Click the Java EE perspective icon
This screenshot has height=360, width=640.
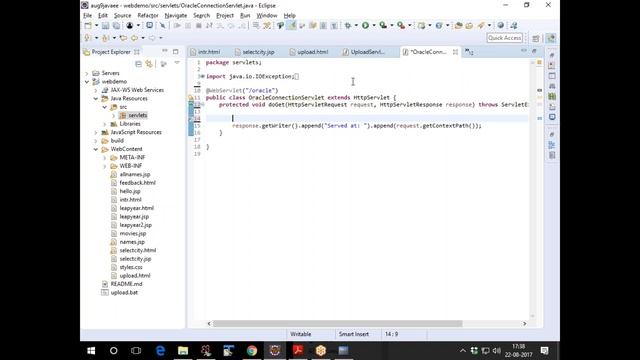pyautogui.click(x=551, y=38)
